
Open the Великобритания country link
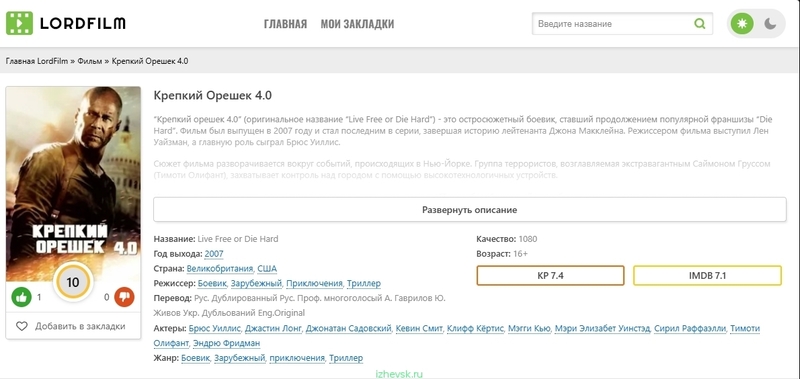click(x=220, y=268)
